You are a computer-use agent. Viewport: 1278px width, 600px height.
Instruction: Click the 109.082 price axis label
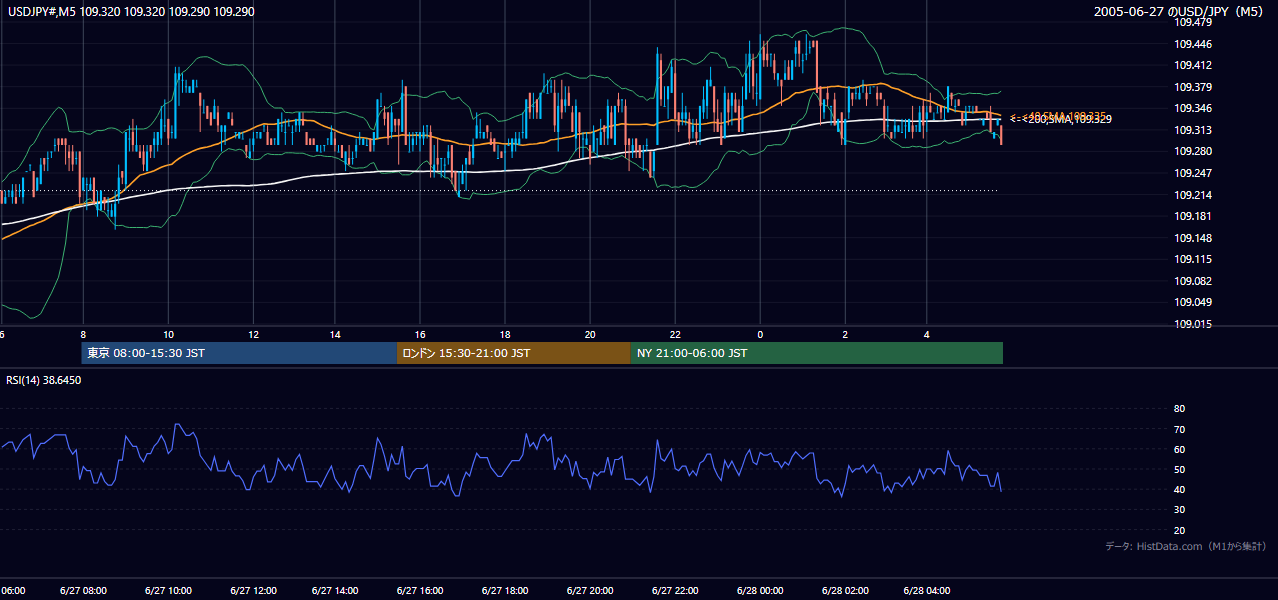click(1193, 281)
